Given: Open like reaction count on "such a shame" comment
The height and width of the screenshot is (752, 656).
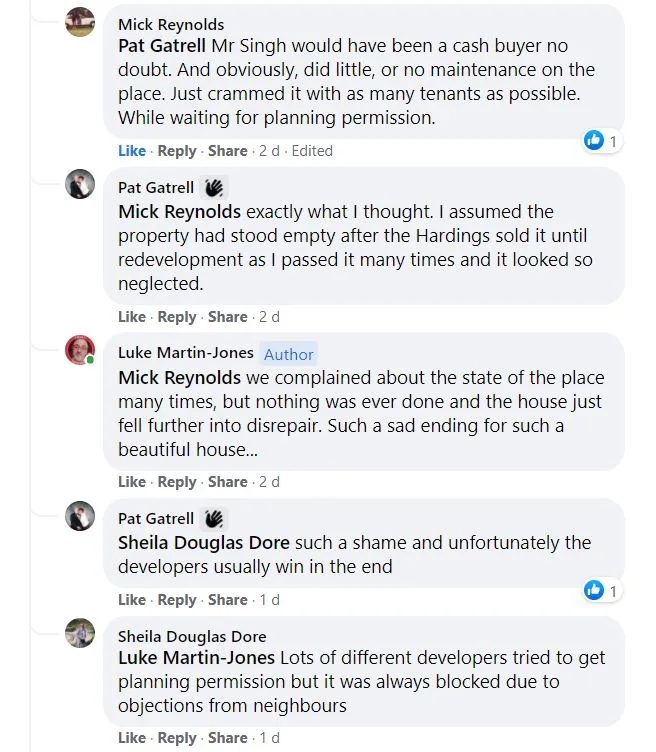Looking at the screenshot, I should pos(602,591).
